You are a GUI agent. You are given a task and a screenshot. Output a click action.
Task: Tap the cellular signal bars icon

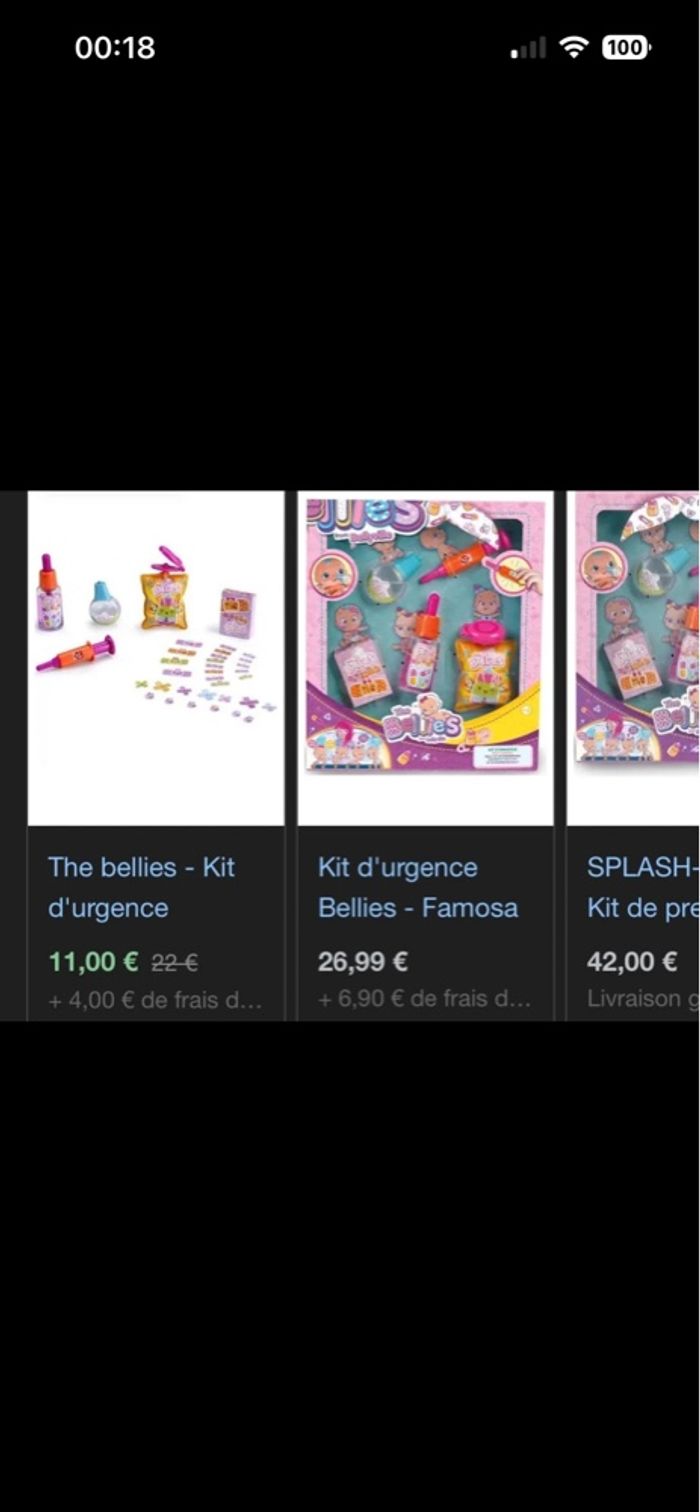[x=529, y=48]
